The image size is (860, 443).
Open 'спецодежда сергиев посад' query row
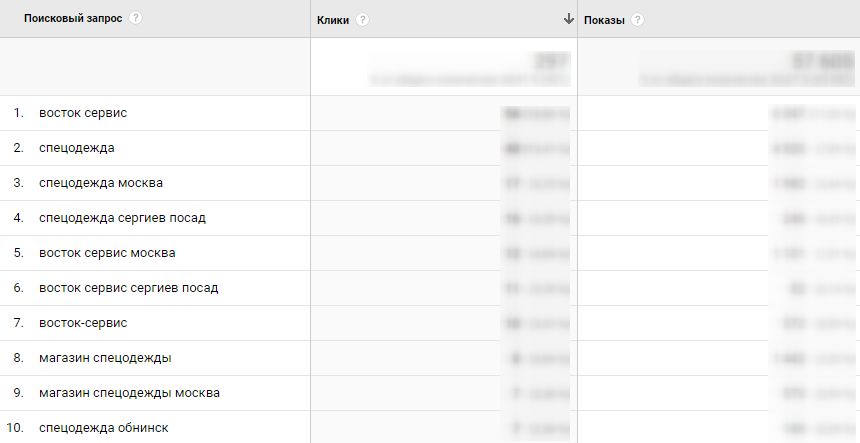(x=122, y=218)
